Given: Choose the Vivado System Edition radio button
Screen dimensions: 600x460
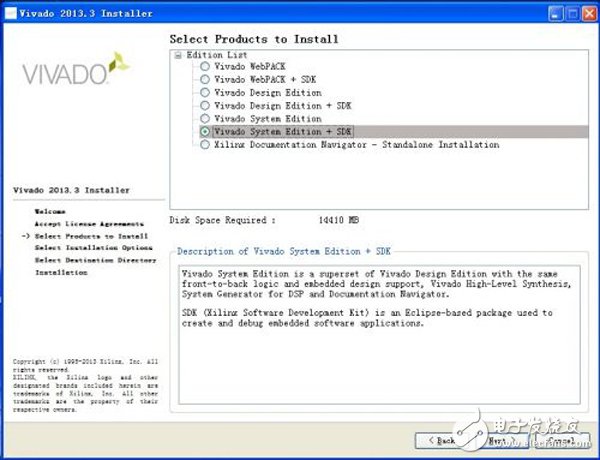Looking at the screenshot, I should (206, 118).
